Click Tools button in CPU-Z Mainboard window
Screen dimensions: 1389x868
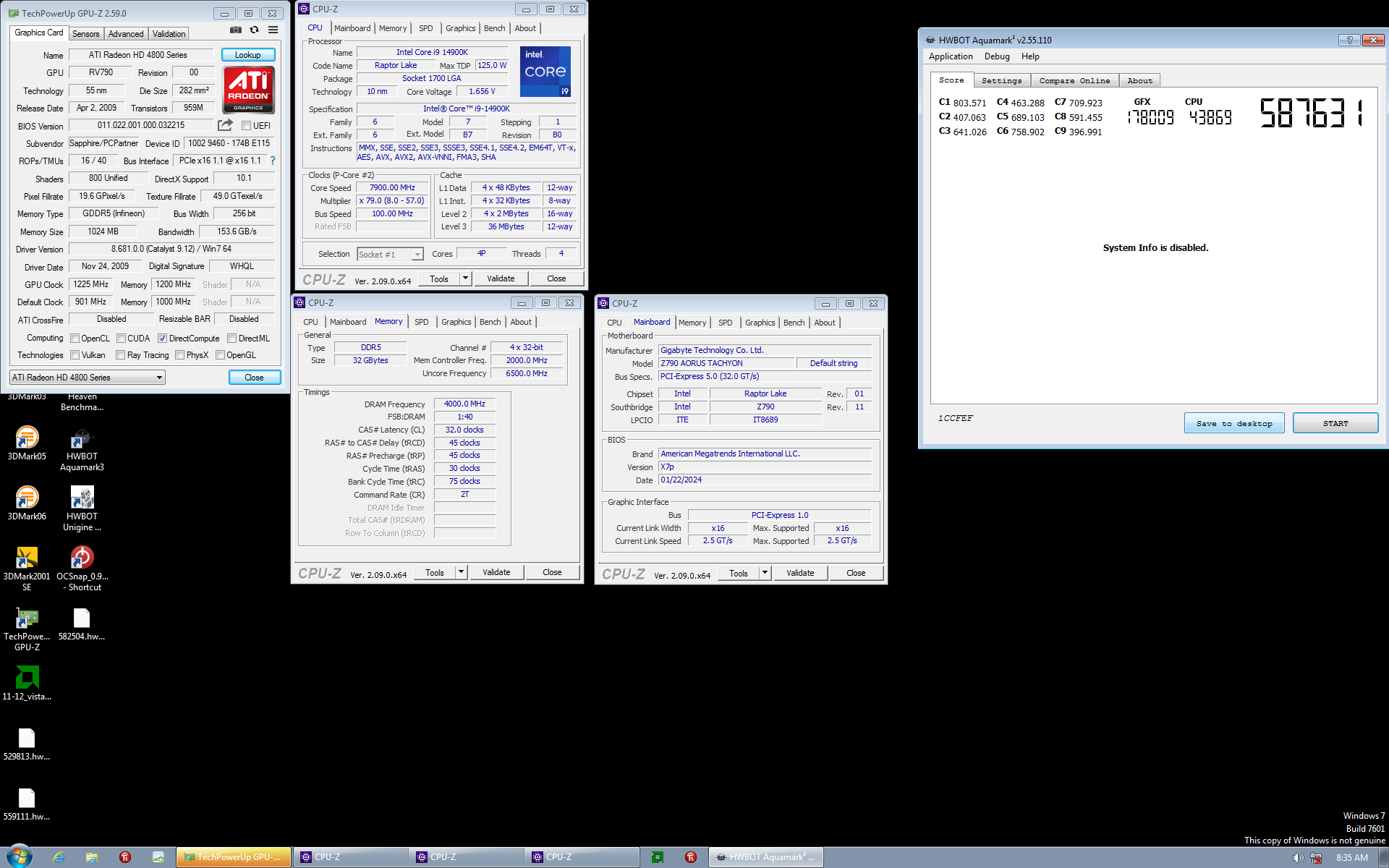(739, 573)
